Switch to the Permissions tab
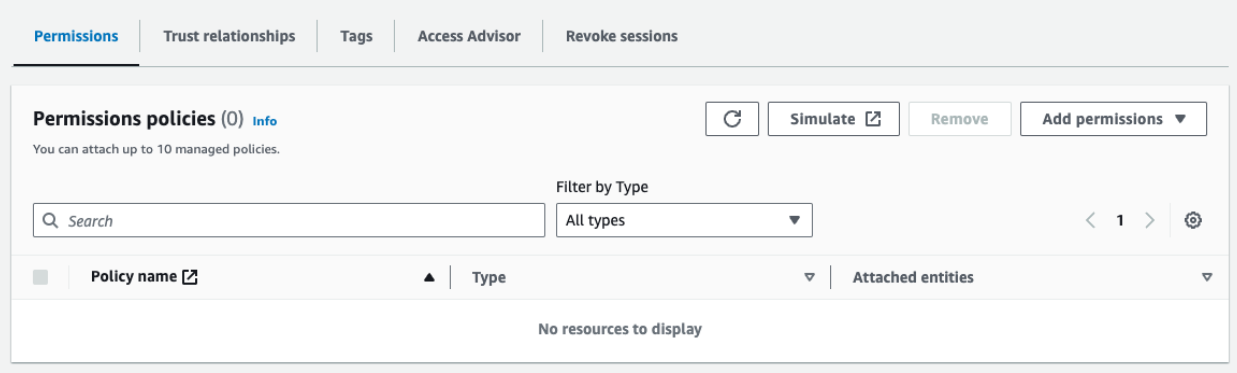 pos(76,36)
